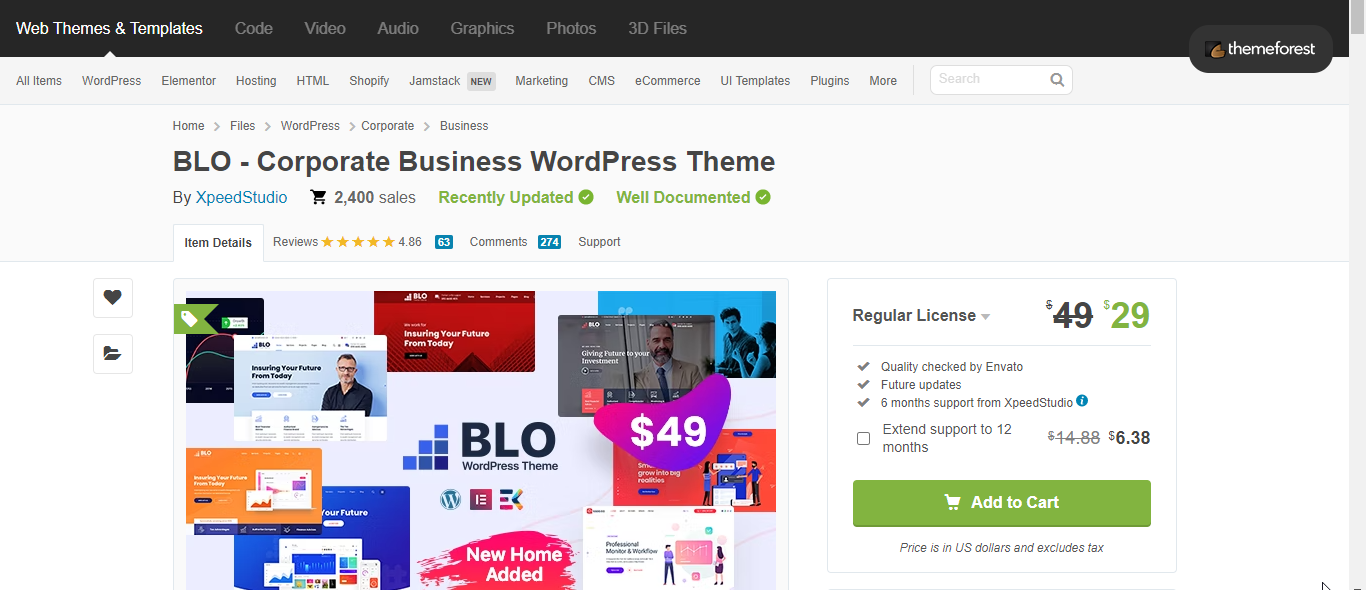Click the Recently Updated checkmark badge
The width and height of the screenshot is (1366, 590).
(x=586, y=197)
